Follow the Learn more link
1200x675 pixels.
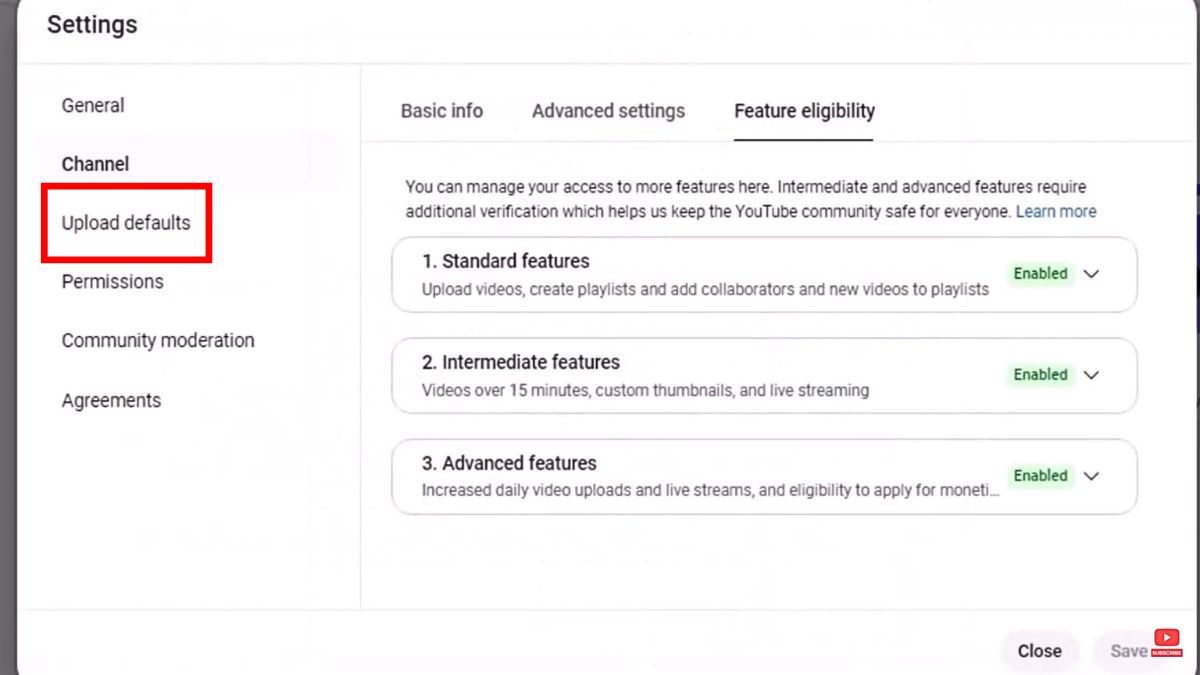tap(1056, 212)
